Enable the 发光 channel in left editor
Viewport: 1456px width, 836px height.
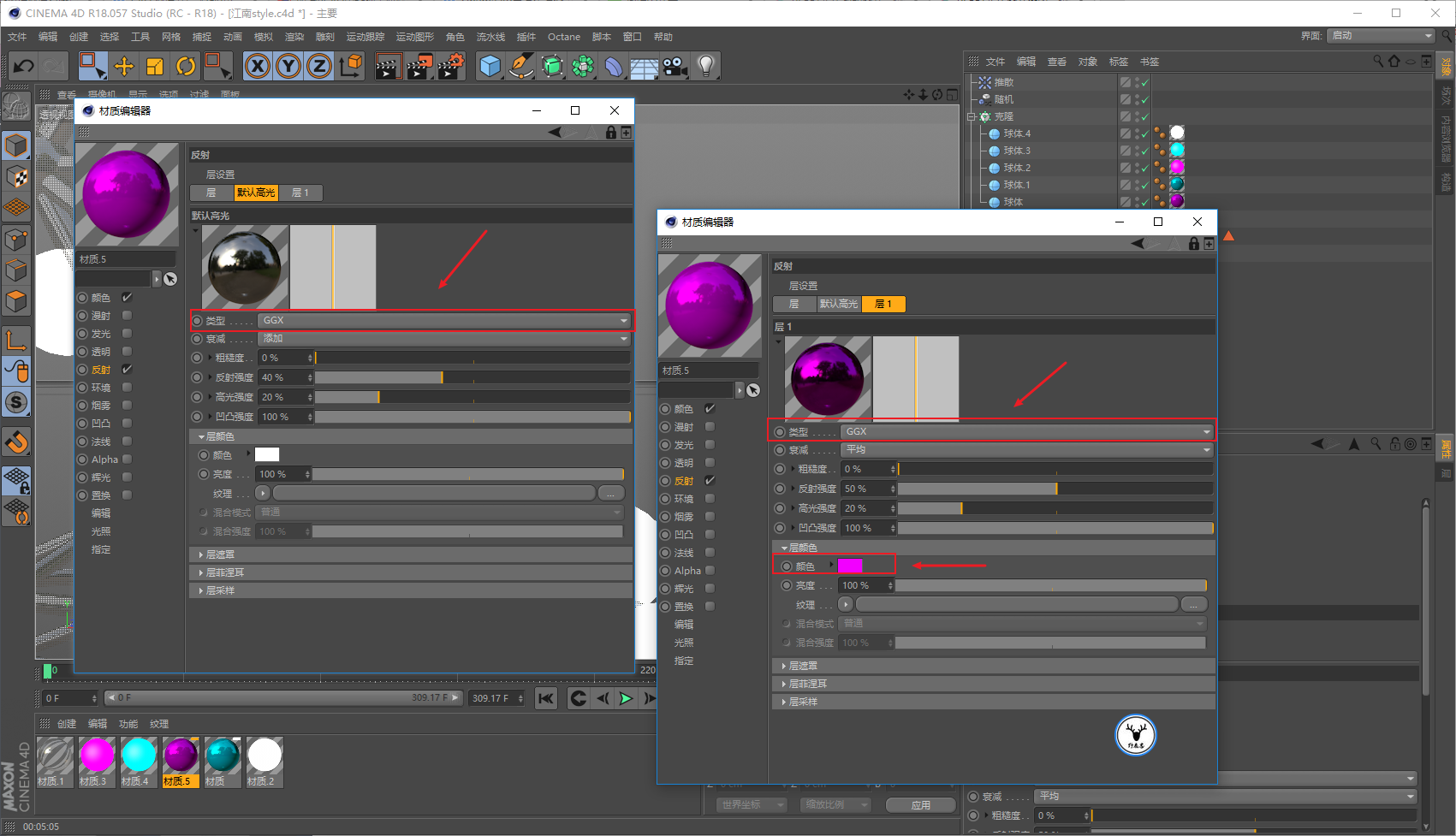click(127, 333)
